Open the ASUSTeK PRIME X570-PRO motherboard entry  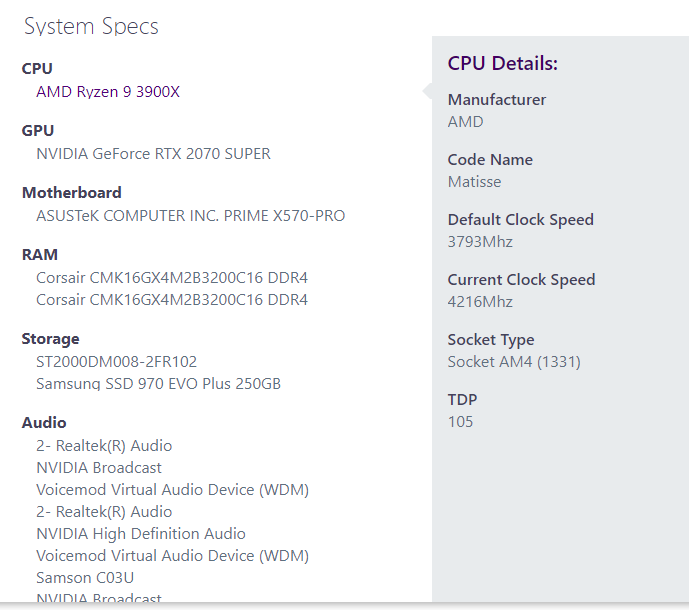point(191,216)
